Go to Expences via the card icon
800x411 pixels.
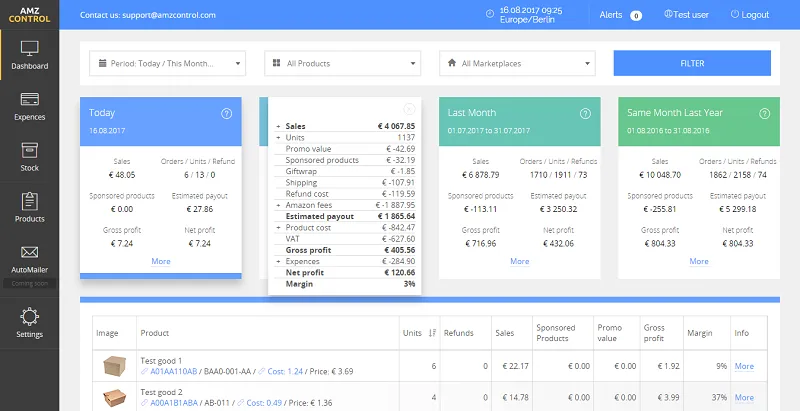click(x=29, y=100)
